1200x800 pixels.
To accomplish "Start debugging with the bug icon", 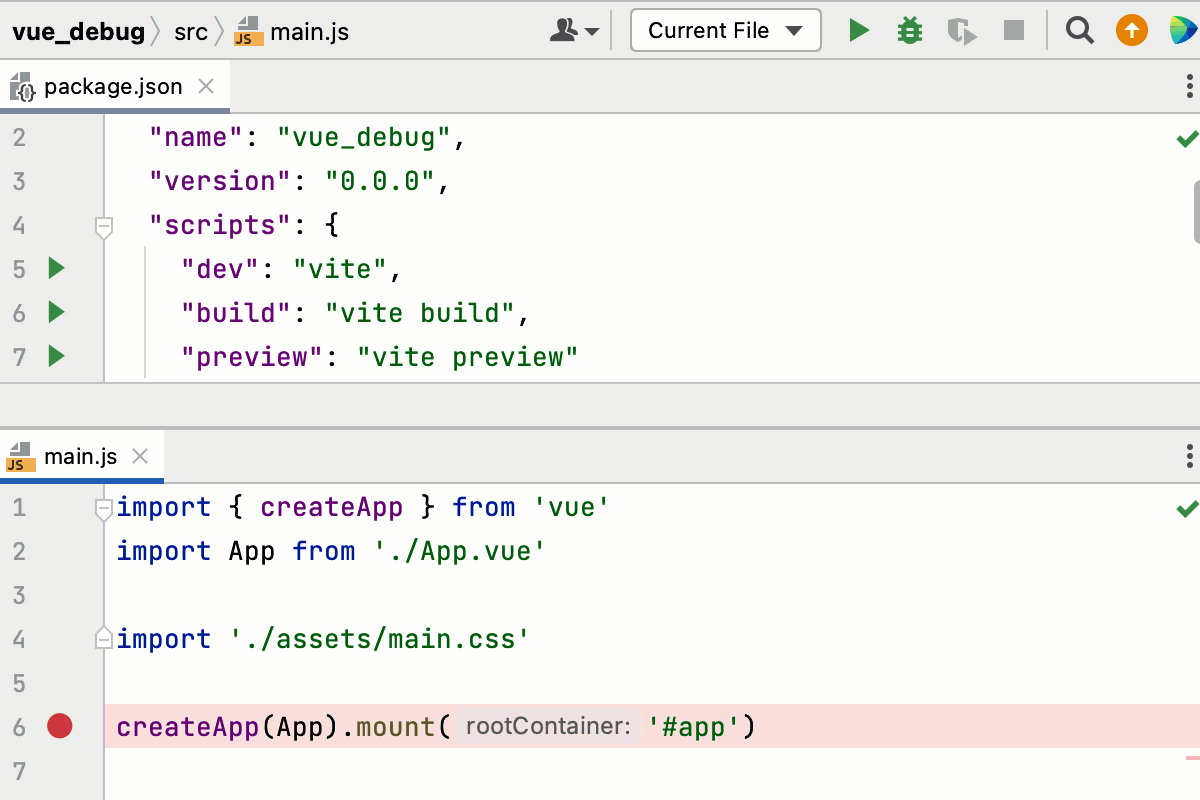I will tap(909, 30).
